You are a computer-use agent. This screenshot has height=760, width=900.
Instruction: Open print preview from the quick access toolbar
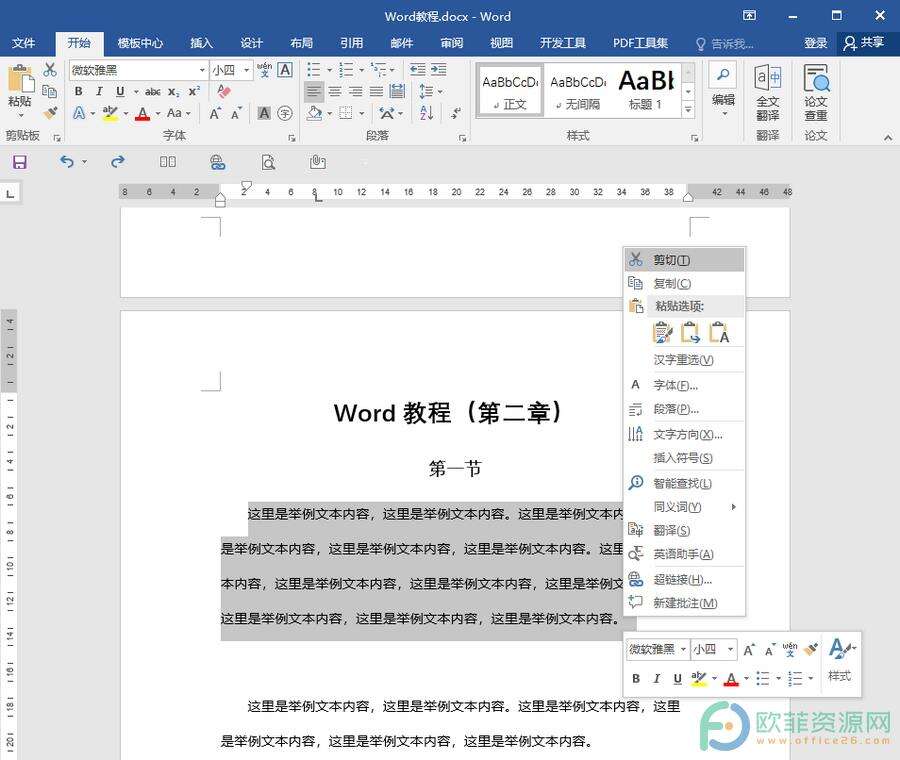click(x=268, y=162)
